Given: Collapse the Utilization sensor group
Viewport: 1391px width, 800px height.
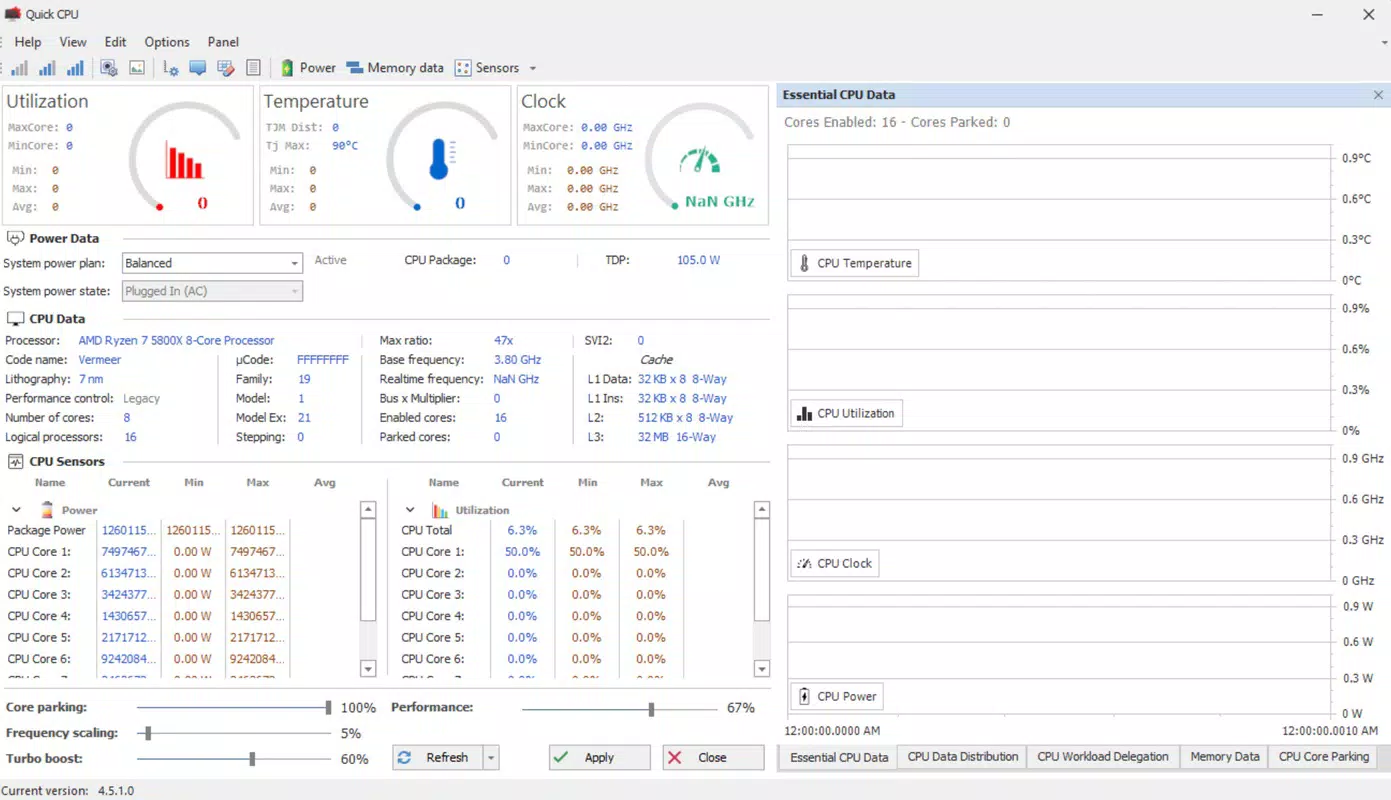Looking at the screenshot, I should [x=410, y=510].
